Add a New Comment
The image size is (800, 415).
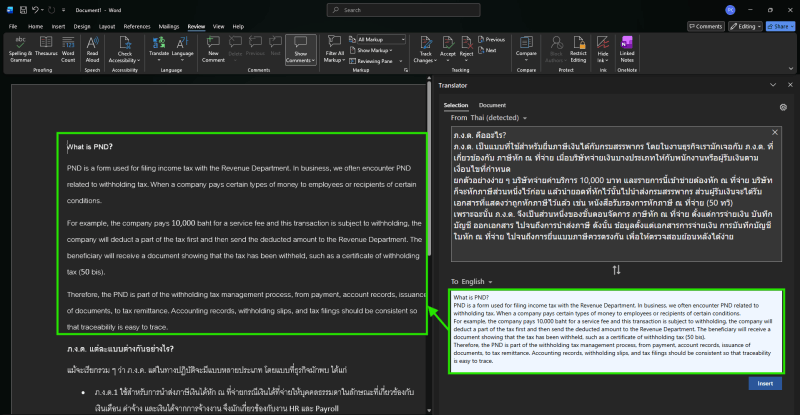tap(213, 50)
